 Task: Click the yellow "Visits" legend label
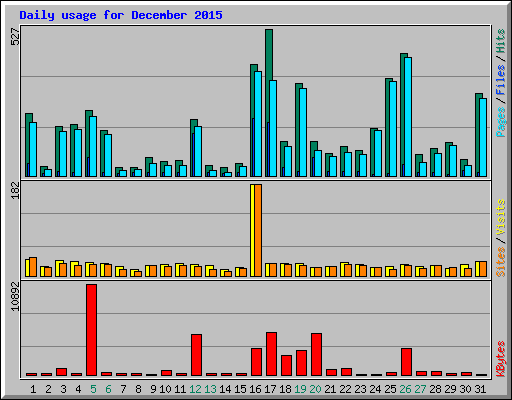click(500, 218)
